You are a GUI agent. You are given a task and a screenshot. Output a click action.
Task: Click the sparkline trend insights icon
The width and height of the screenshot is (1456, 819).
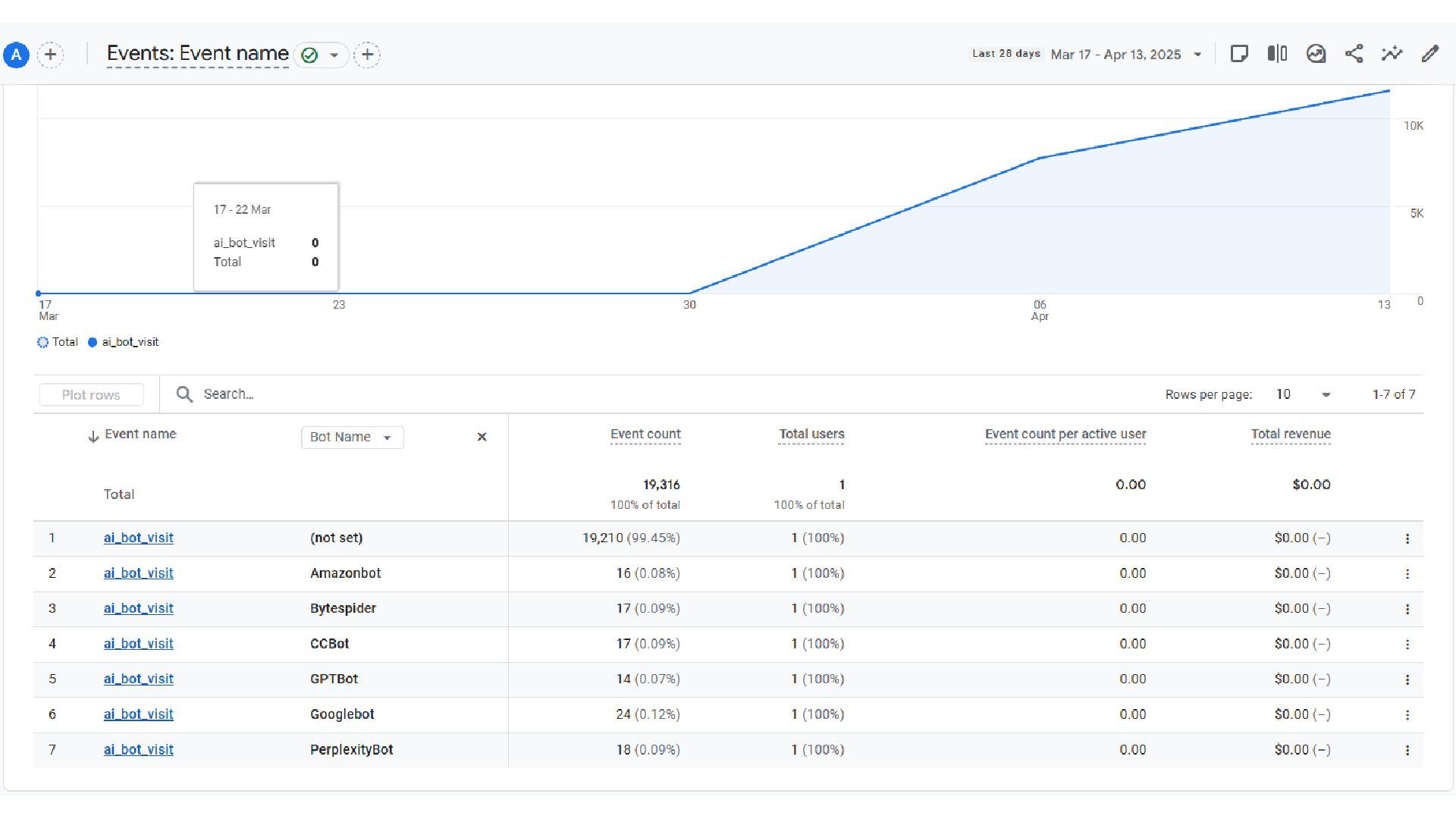pyautogui.click(x=1392, y=54)
